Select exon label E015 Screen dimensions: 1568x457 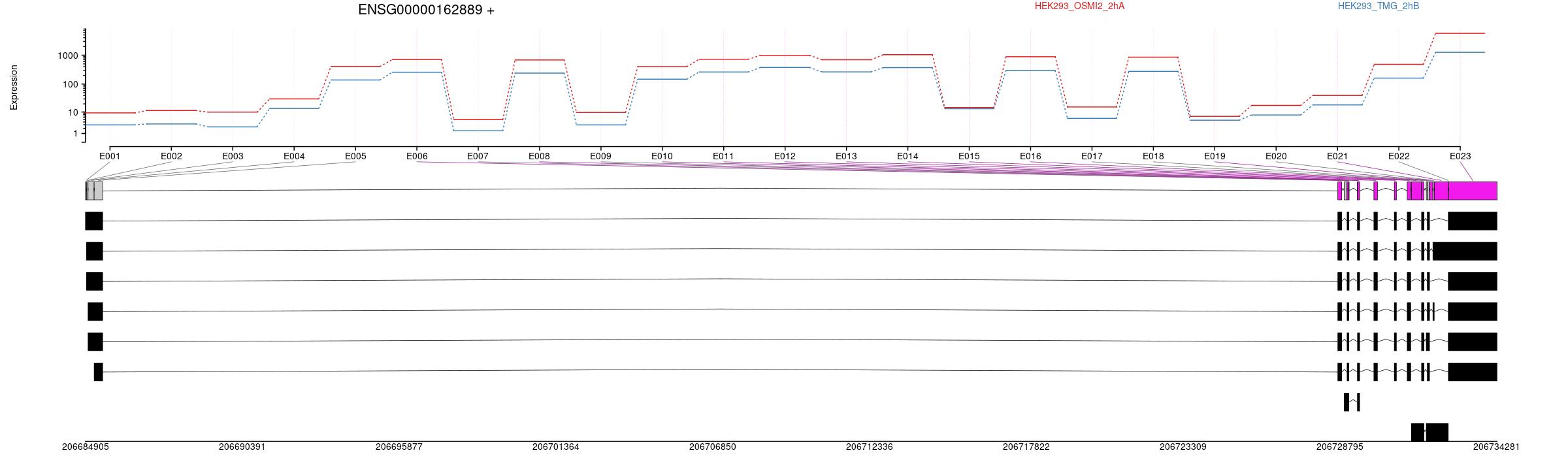pyautogui.click(x=969, y=157)
